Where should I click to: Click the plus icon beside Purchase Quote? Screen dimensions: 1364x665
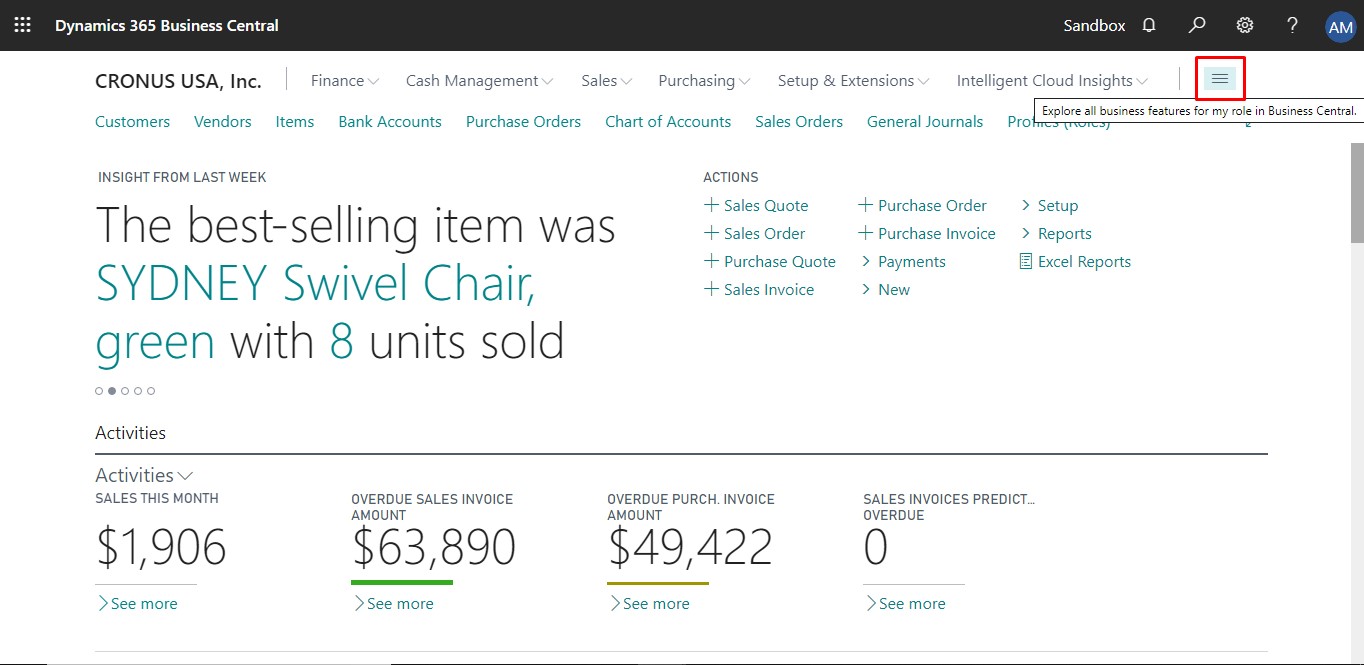pyautogui.click(x=711, y=261)
